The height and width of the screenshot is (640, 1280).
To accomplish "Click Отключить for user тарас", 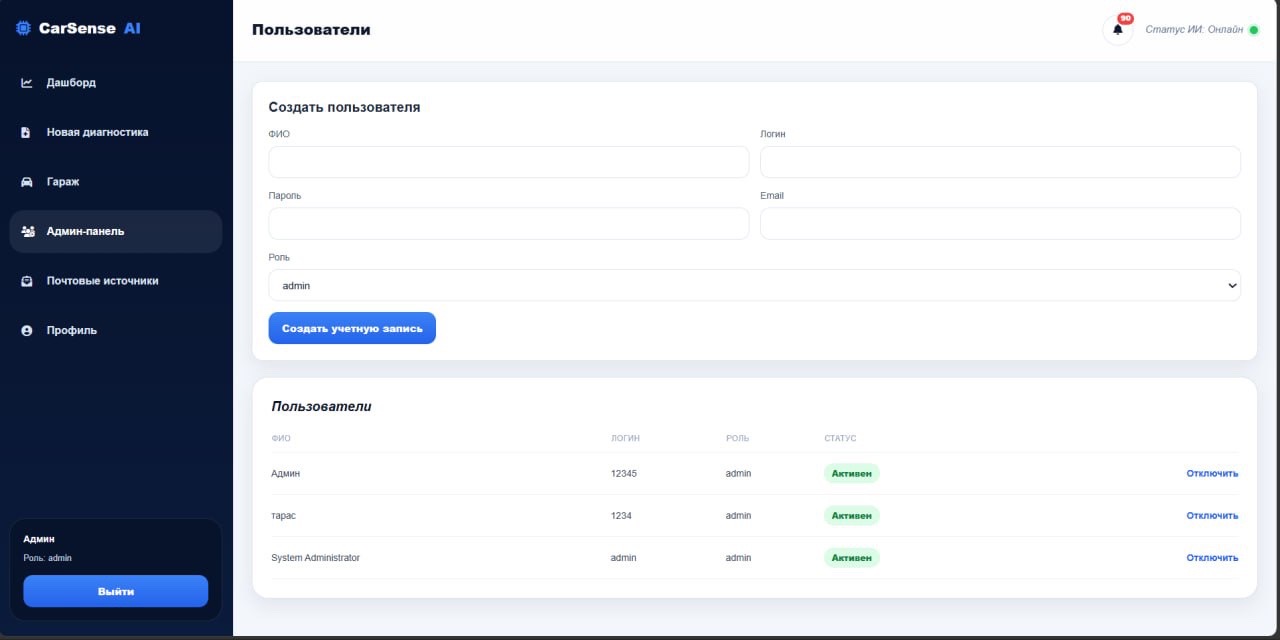I will point(1212,516).
